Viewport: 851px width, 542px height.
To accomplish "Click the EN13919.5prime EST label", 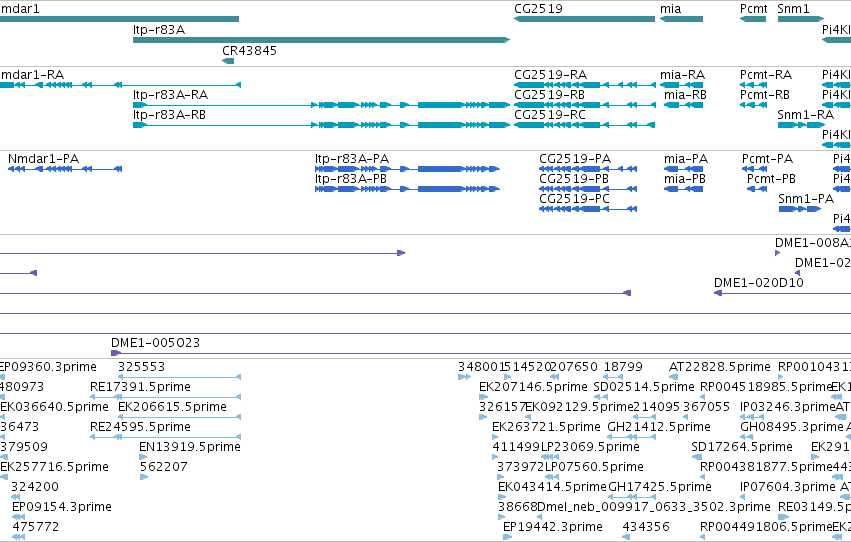I will (190, 447).
